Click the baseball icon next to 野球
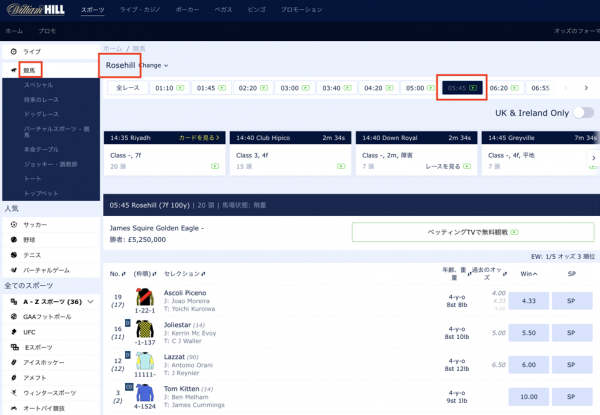This screenshot has height=415, width=600. click(14, 240)
